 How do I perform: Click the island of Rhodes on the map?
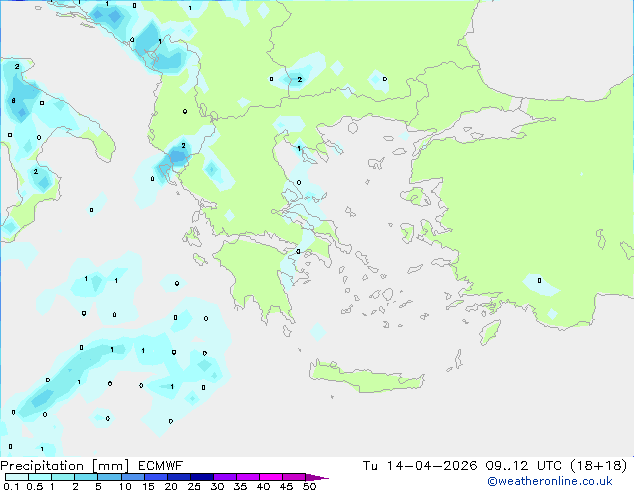click(x=489, y=332)
